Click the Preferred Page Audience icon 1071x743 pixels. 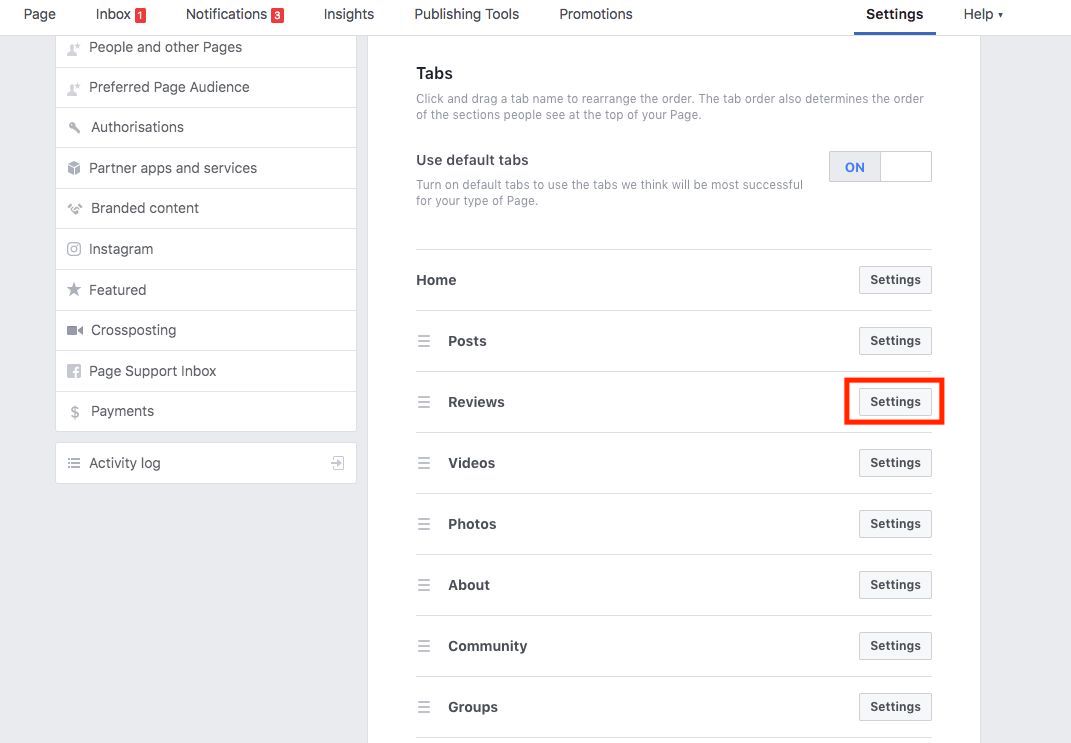74,89
